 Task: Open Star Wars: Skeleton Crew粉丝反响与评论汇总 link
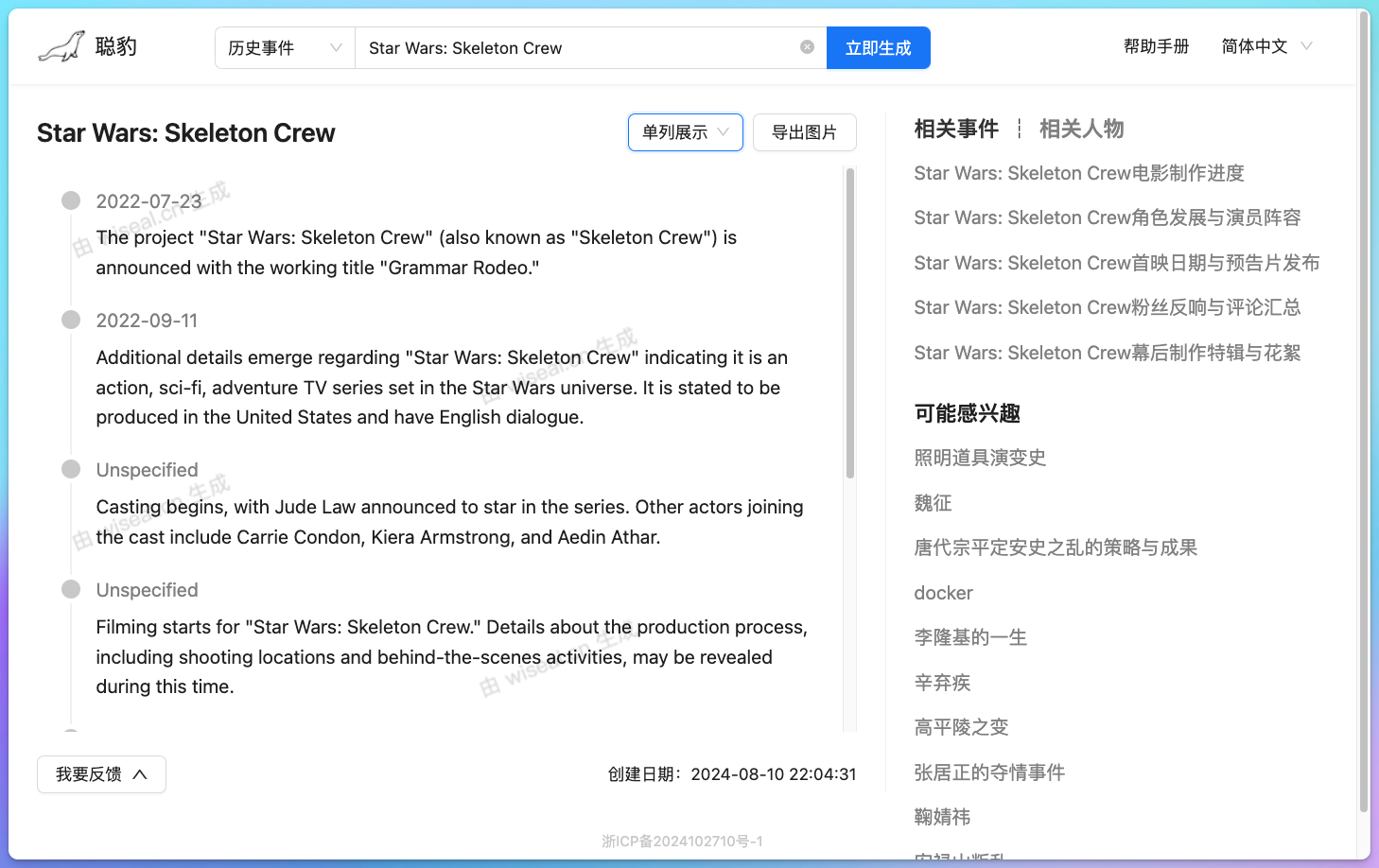[1108, 307]
